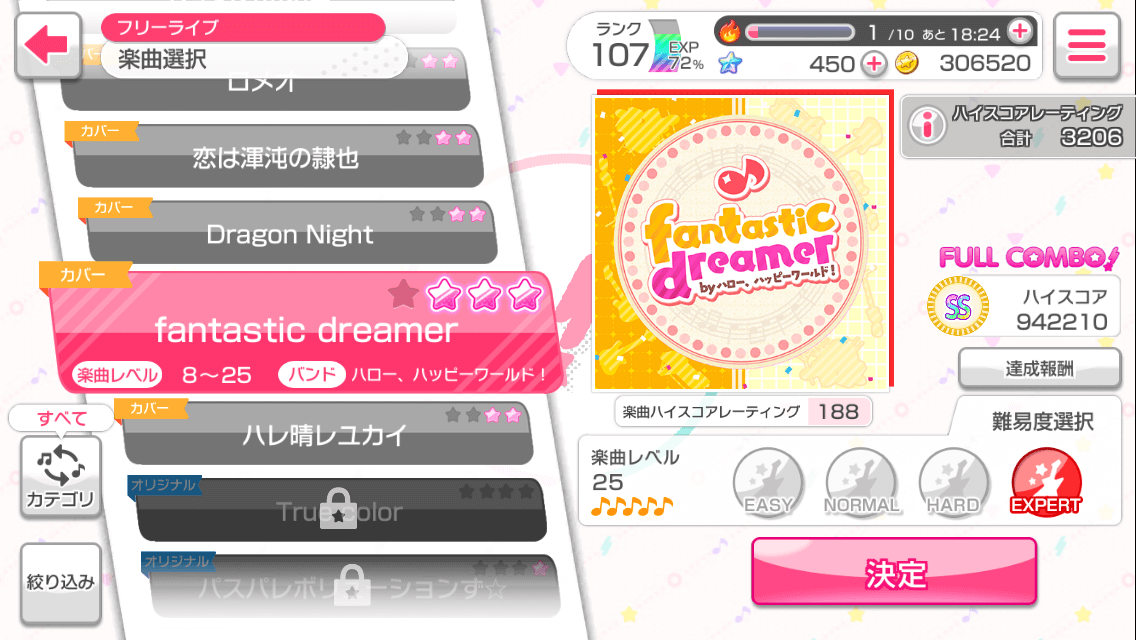Choose the ハレ晴レユカイ song
The width and height of the screenshot is (1136, 640).
(326, 433)
